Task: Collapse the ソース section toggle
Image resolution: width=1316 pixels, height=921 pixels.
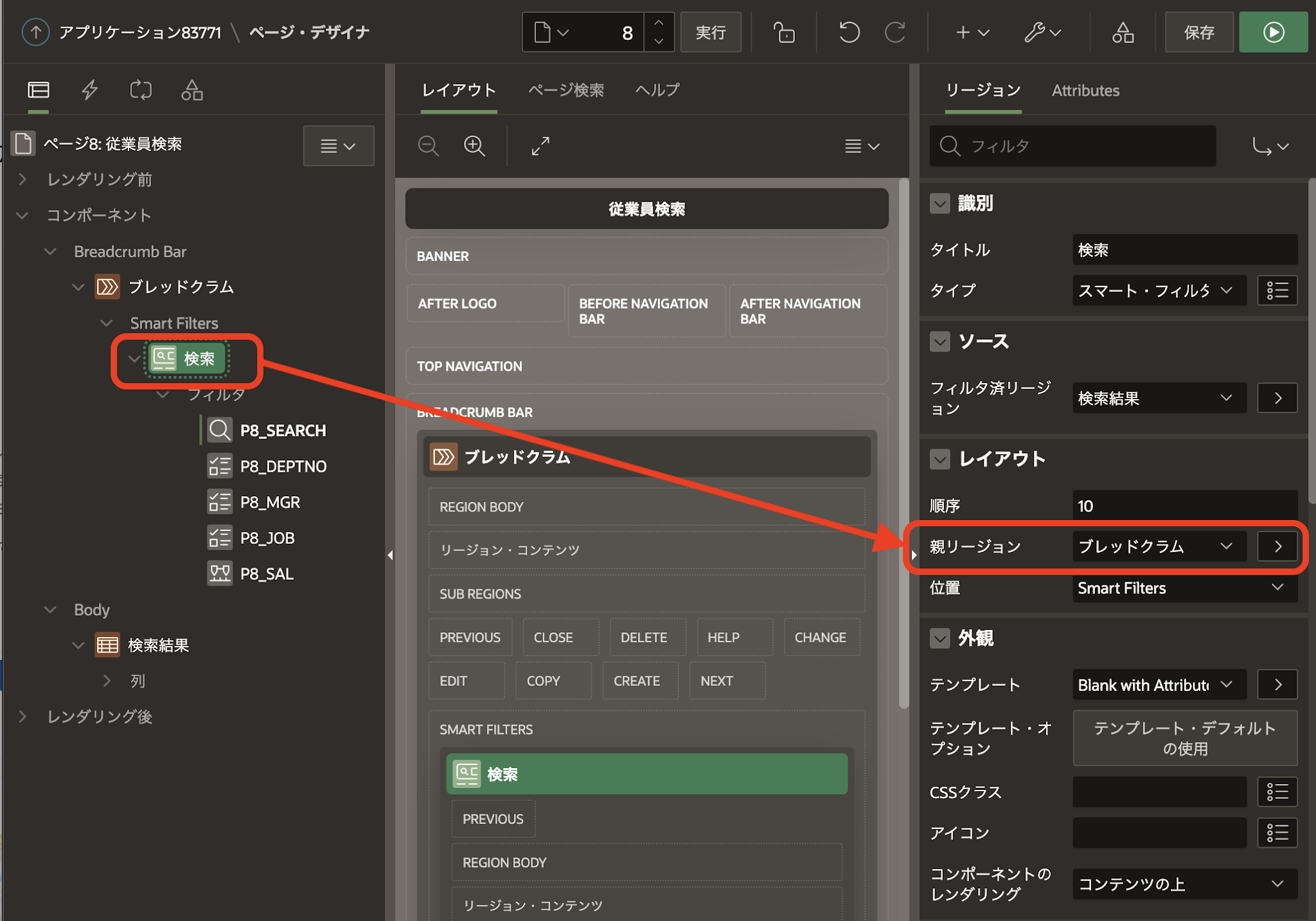Action: pyautogui.click(x=939, y=341)
